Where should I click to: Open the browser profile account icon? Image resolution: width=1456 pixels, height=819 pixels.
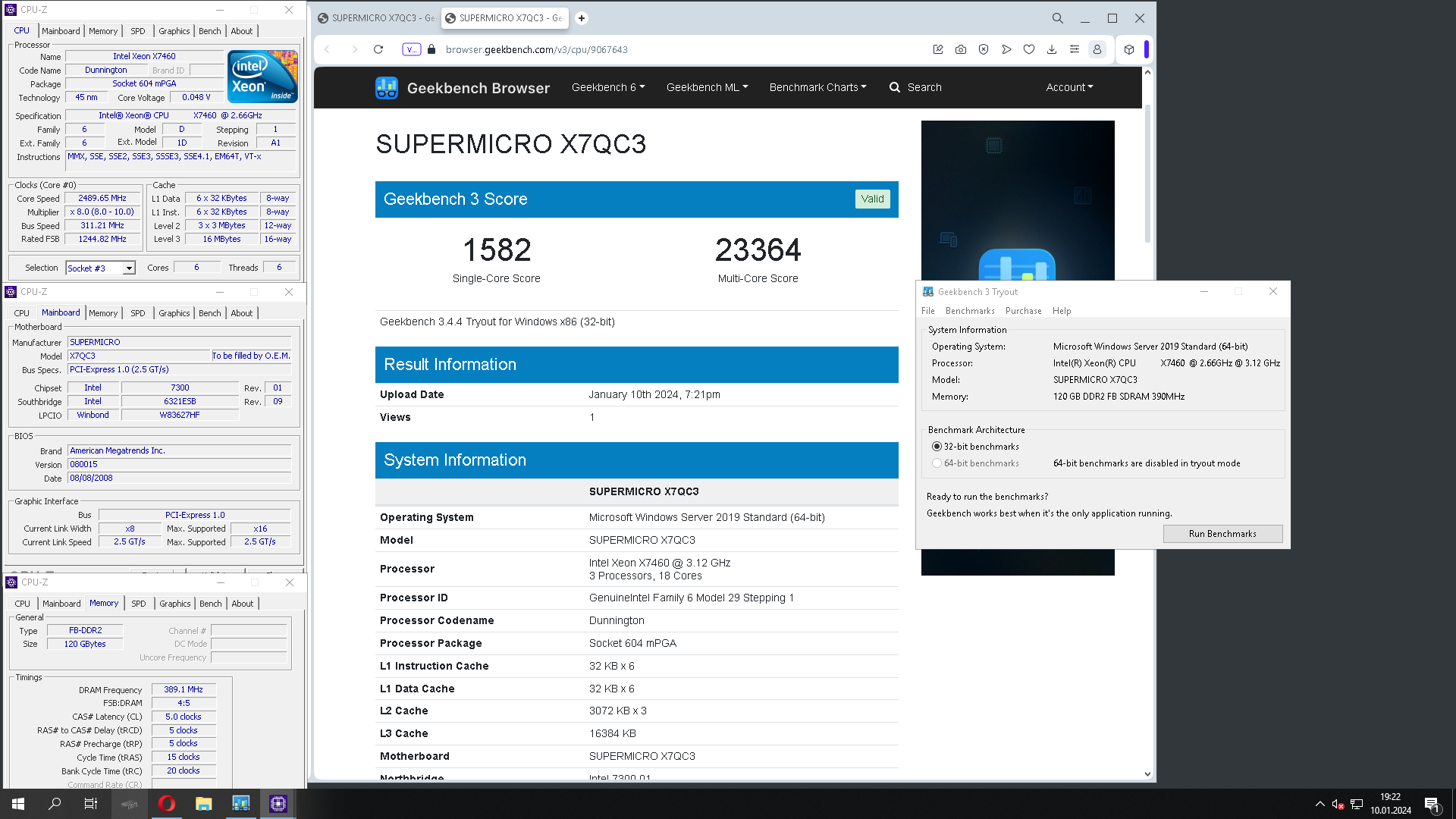[1097, 49]
